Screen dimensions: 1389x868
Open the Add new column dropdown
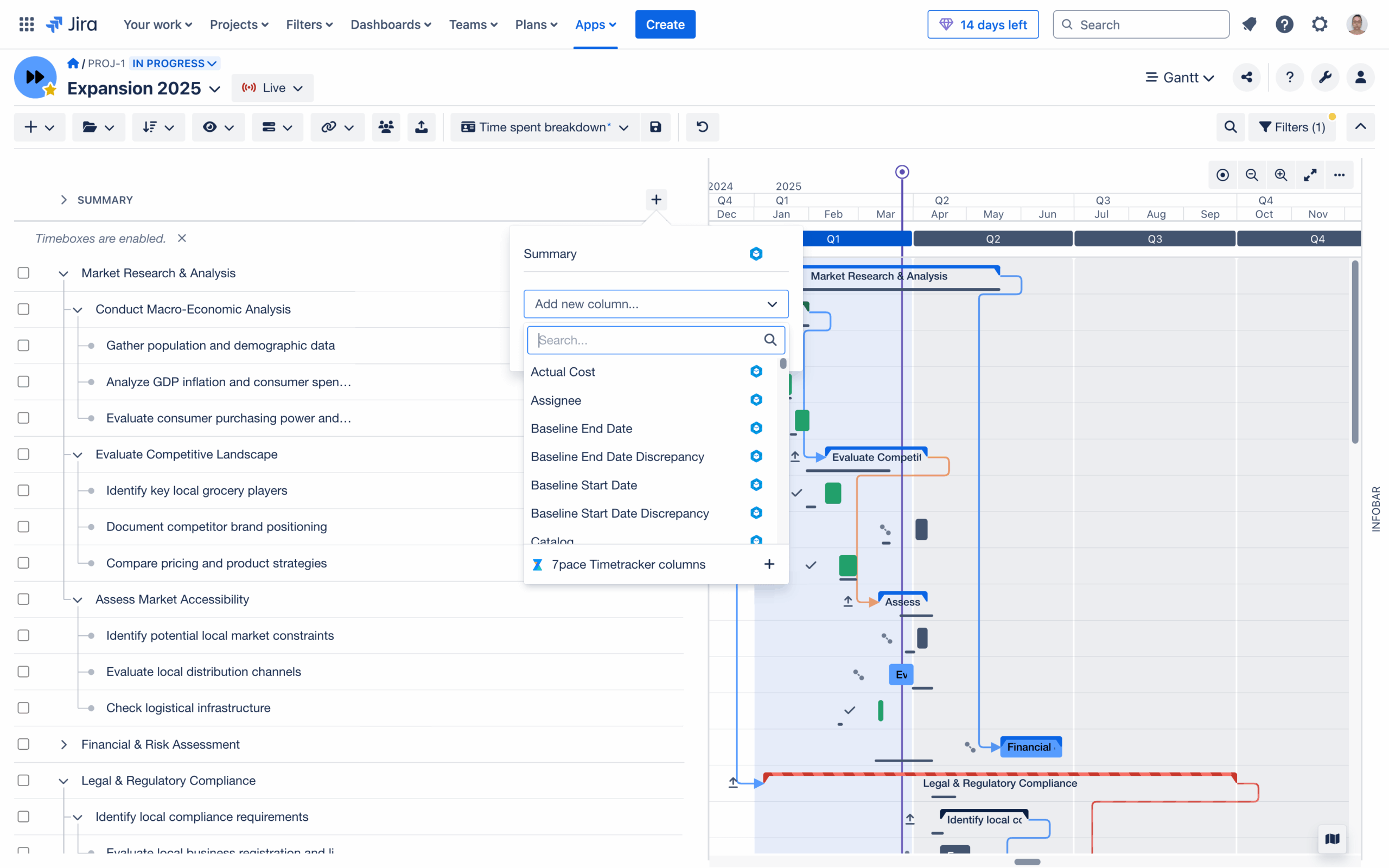point(655,304)
